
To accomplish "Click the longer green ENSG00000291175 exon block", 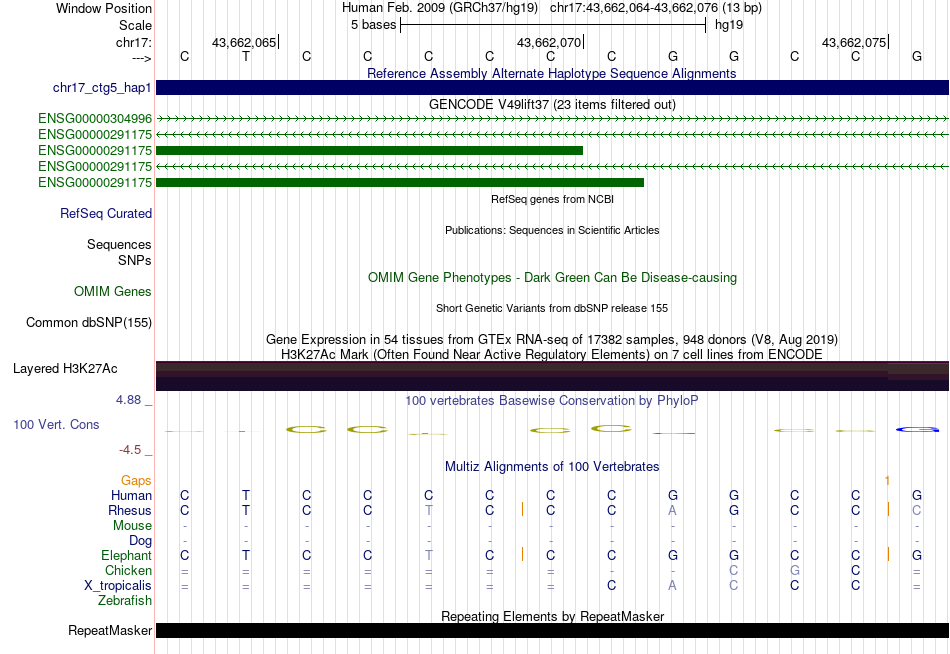I will pos(400,182).
